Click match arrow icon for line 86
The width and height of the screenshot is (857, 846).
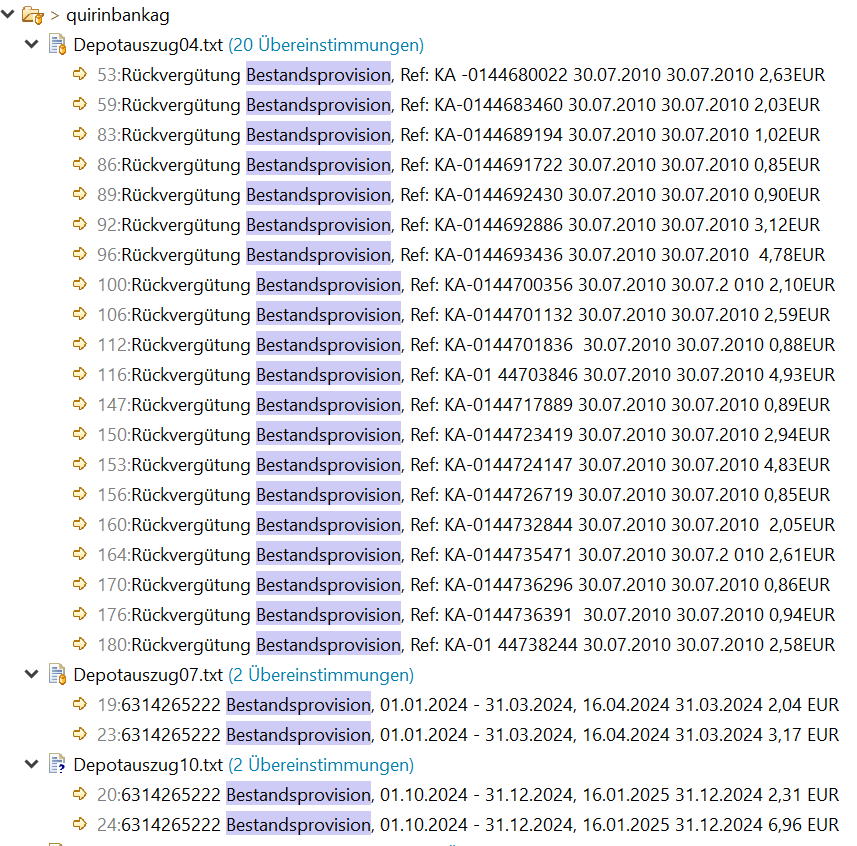(80, 164)
